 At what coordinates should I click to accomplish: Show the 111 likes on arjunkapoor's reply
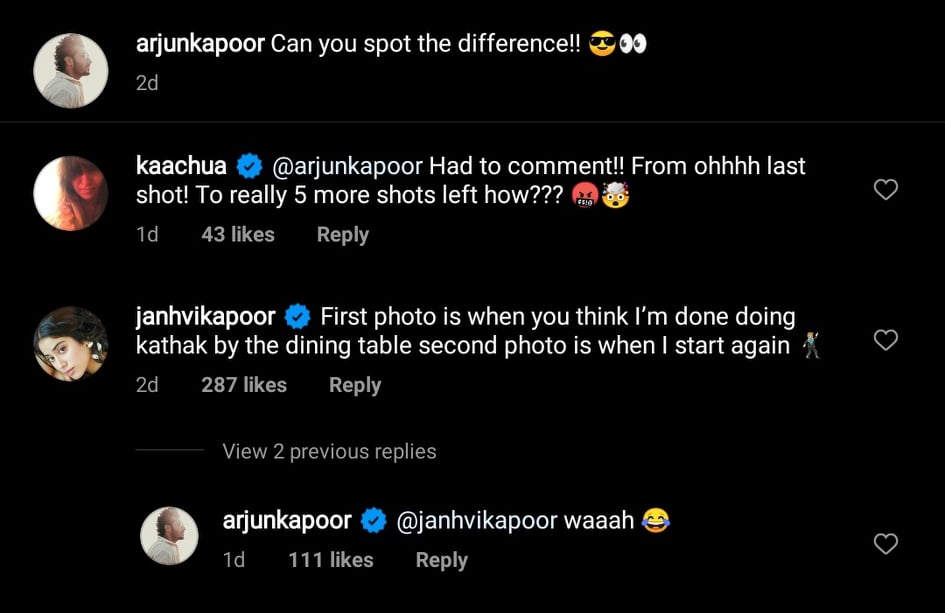click(330, 560)
